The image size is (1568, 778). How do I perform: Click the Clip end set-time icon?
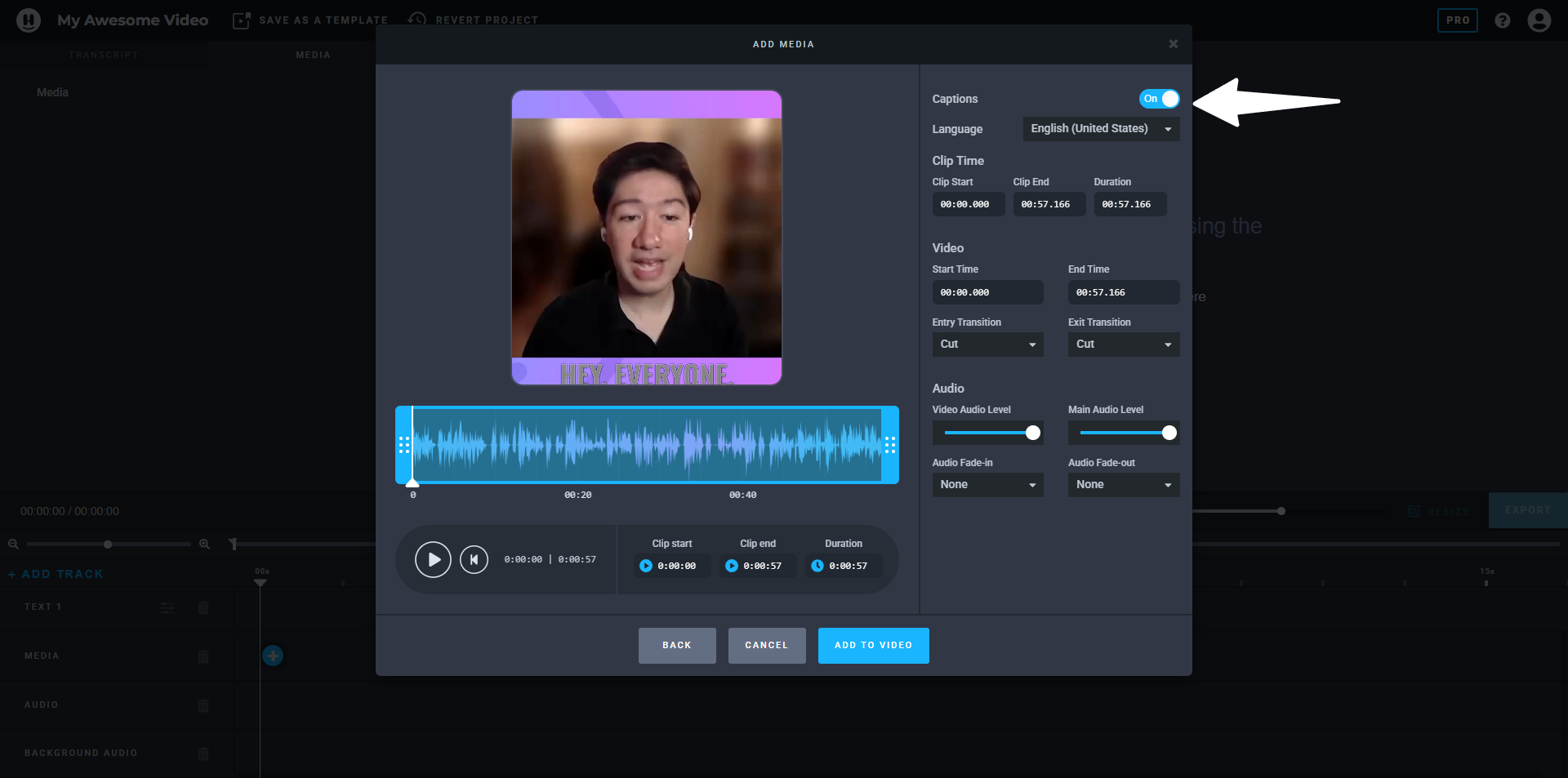(732, 566)
